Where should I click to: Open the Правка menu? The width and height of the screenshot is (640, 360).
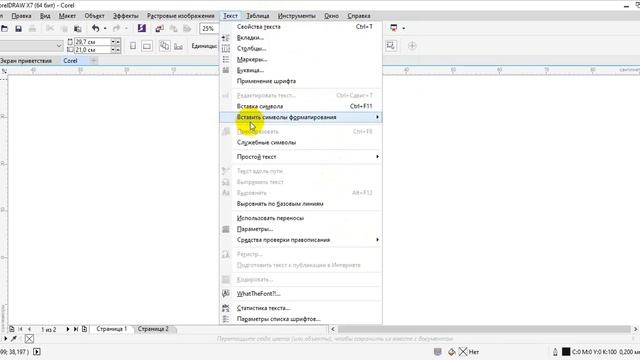22,16
